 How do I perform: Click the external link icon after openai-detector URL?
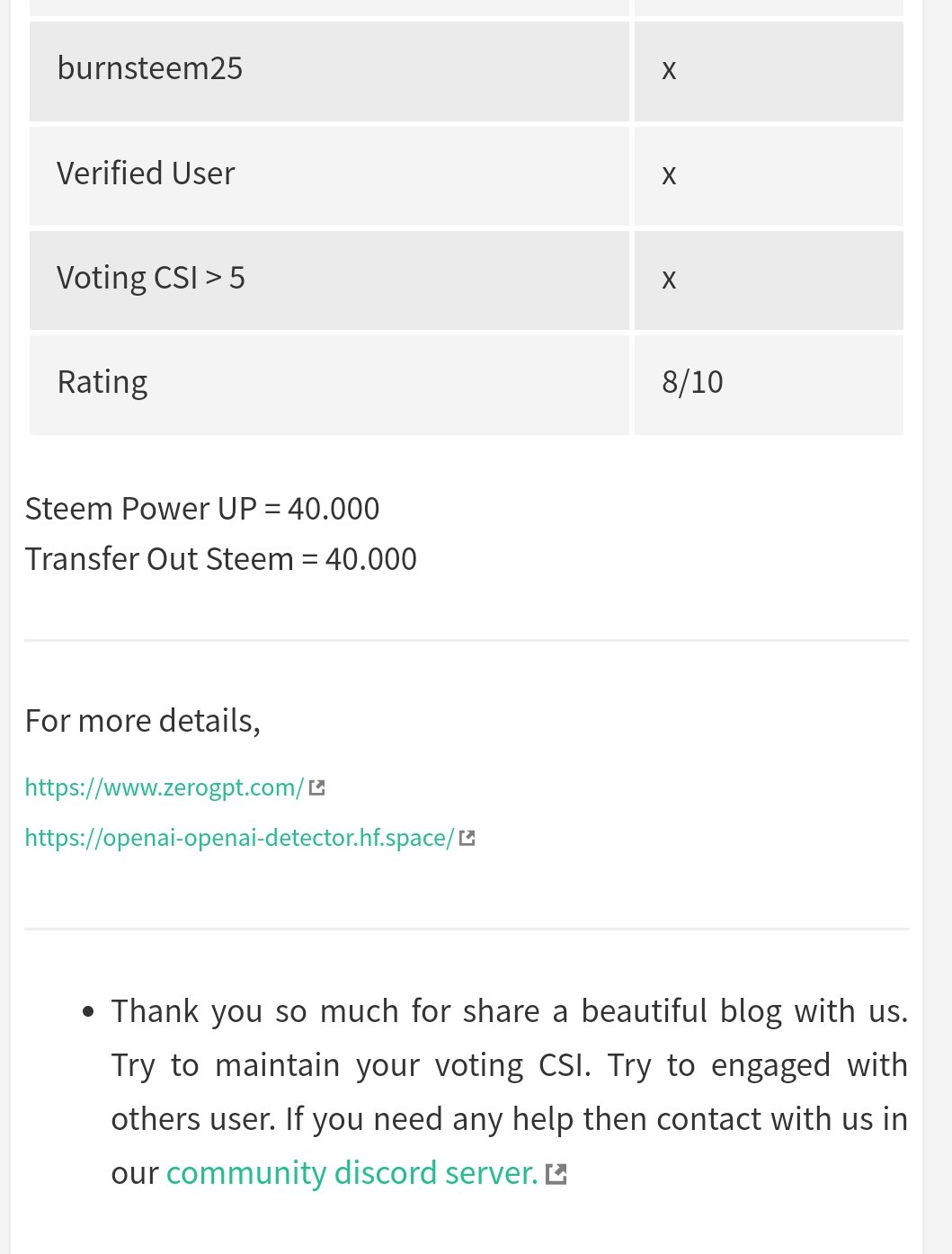coord(467,839)
